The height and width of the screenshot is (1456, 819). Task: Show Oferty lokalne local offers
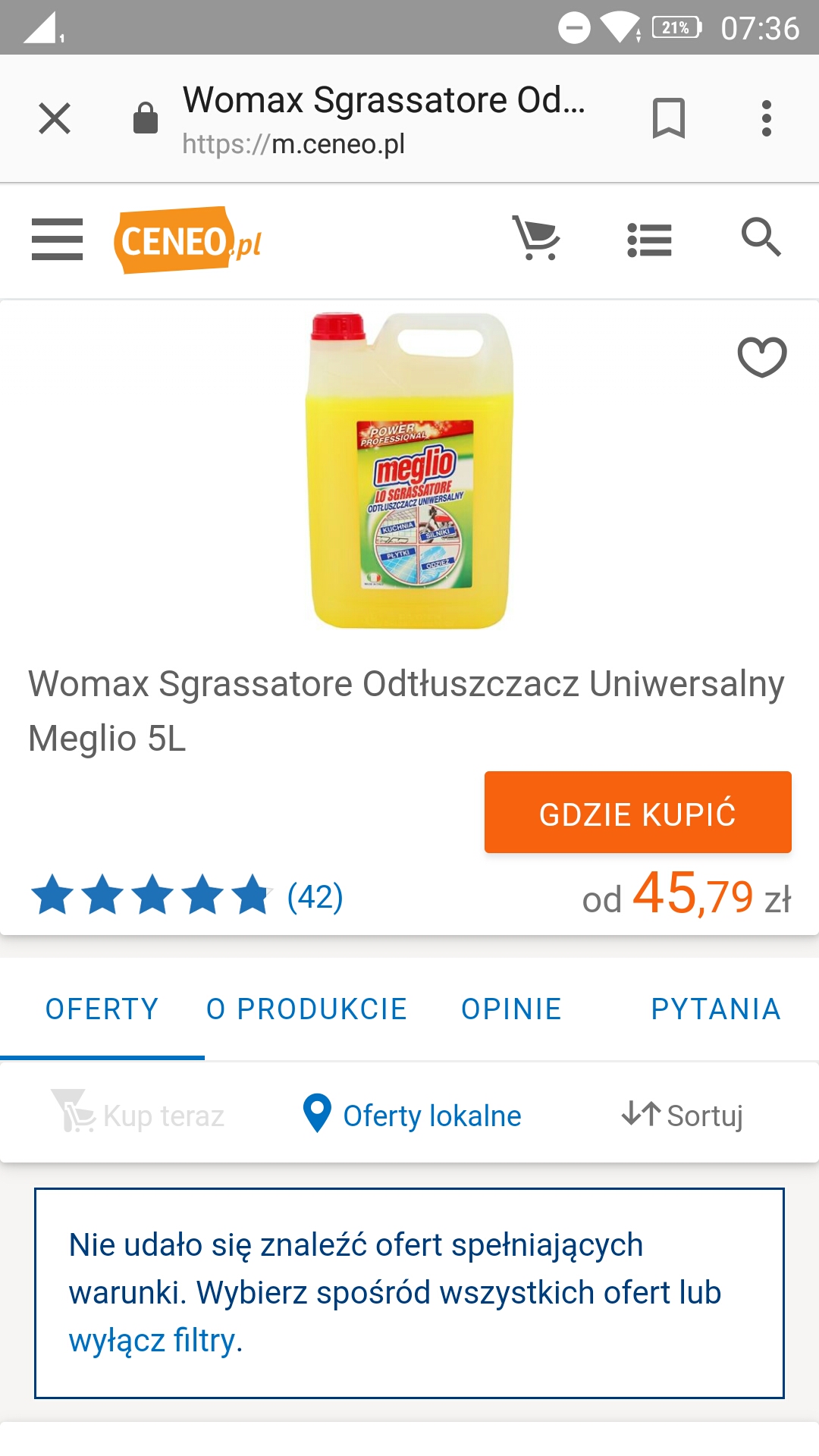(412, 1115)
